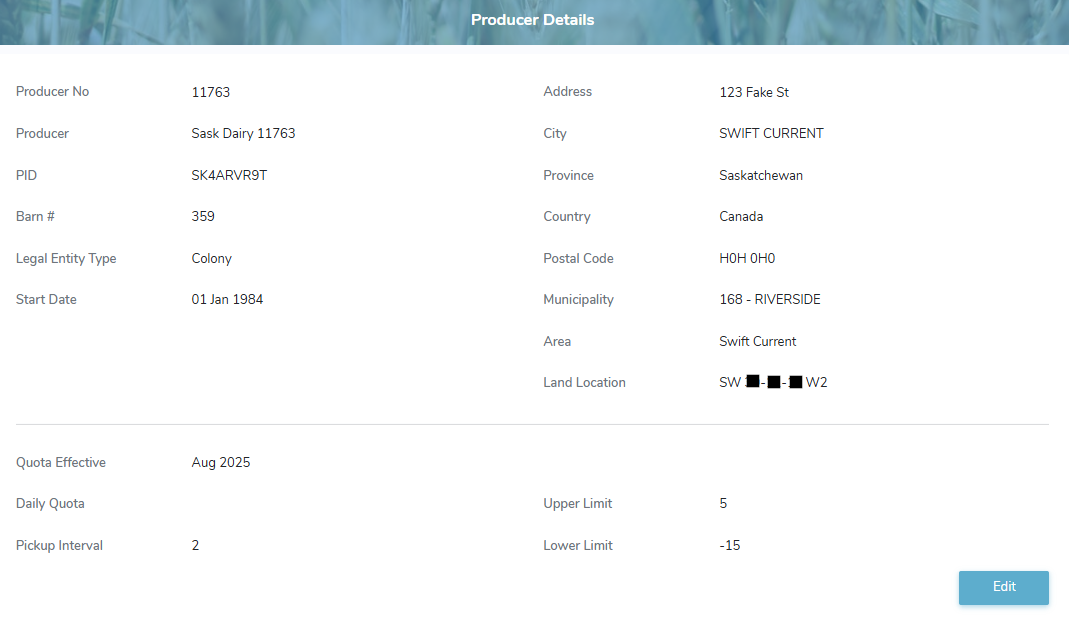Select the Barn # value 359
This screenshot has height=624, width=1069.
[203, 216]
